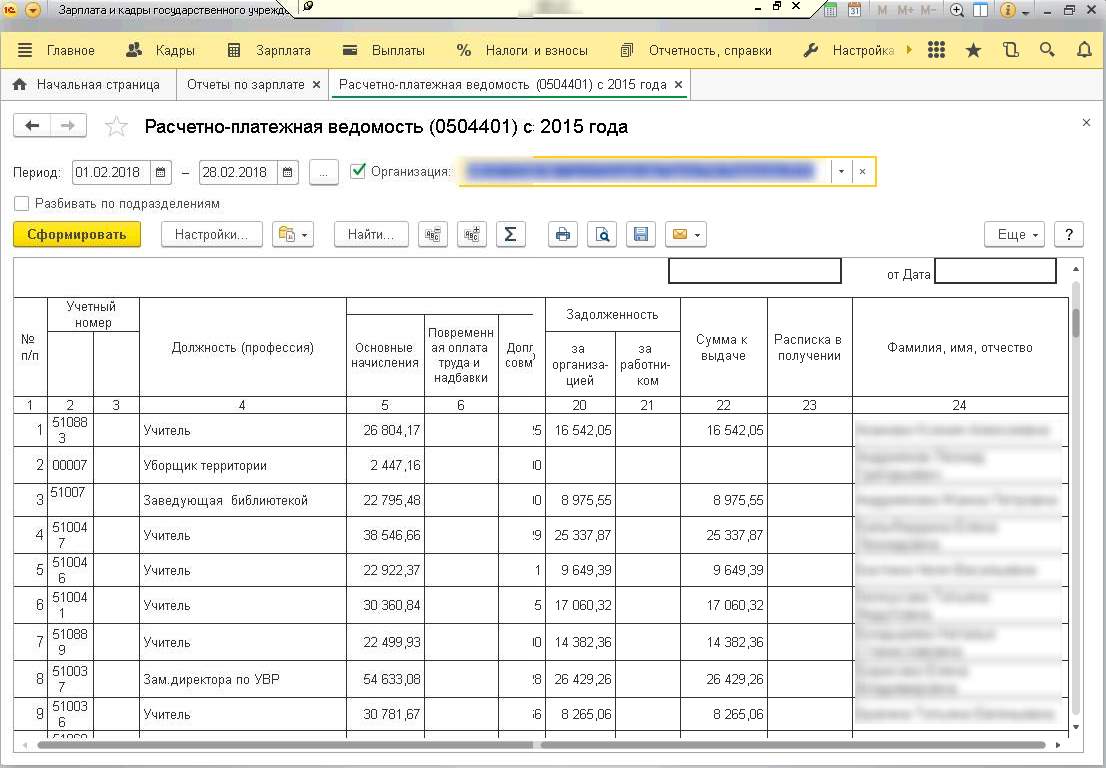
Task: Switch to the Отчеты по зарплате tab
Action: pyautogui.click(x=246, y=85)
